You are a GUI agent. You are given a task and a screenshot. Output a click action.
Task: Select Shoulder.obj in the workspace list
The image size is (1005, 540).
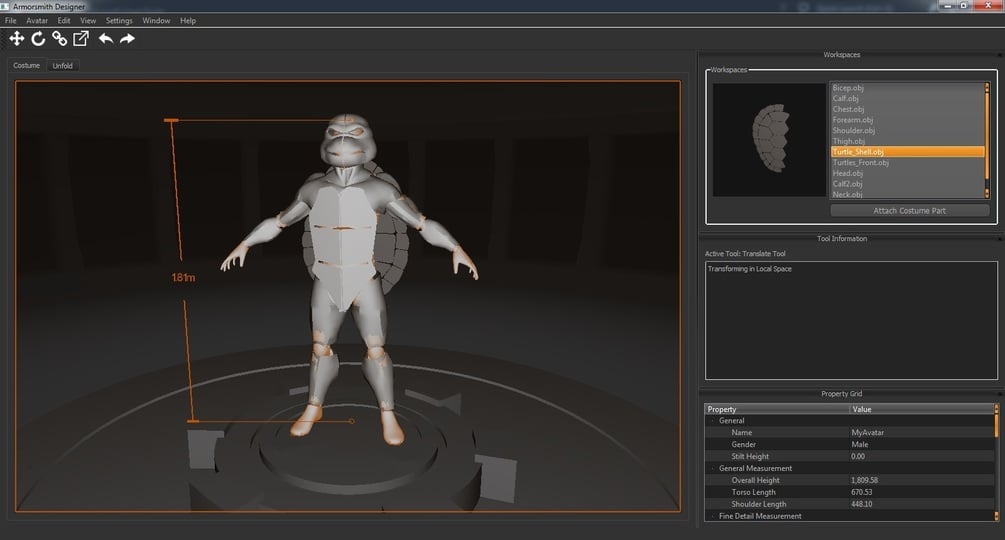coord(907,130)
